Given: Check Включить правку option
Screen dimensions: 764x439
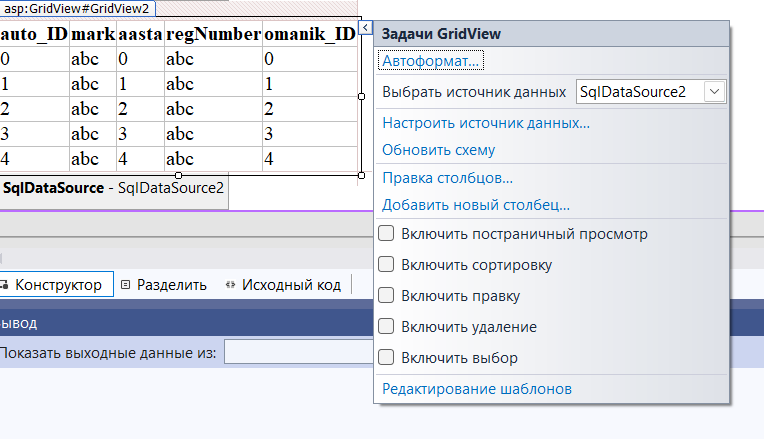Looking at the screenshot, I should 386,295.
